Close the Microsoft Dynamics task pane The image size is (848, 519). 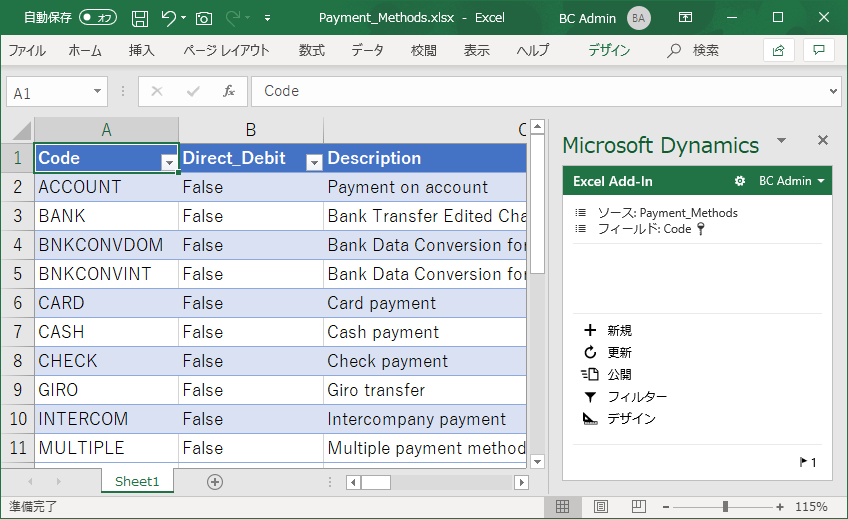(823, 141)
